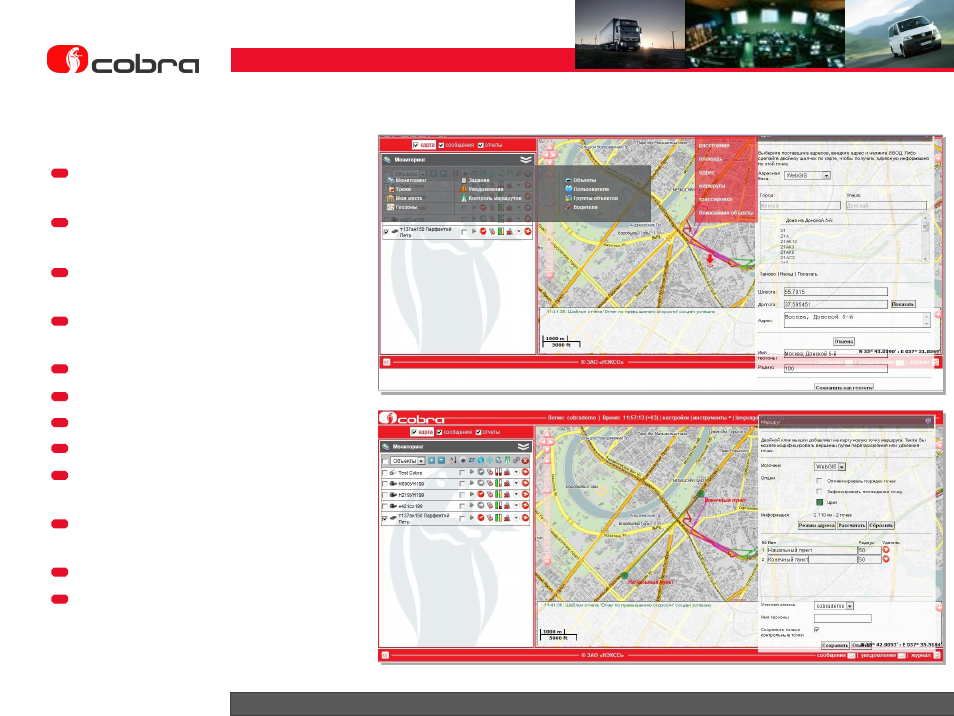Click the Широта field in the address dialog

835,292
